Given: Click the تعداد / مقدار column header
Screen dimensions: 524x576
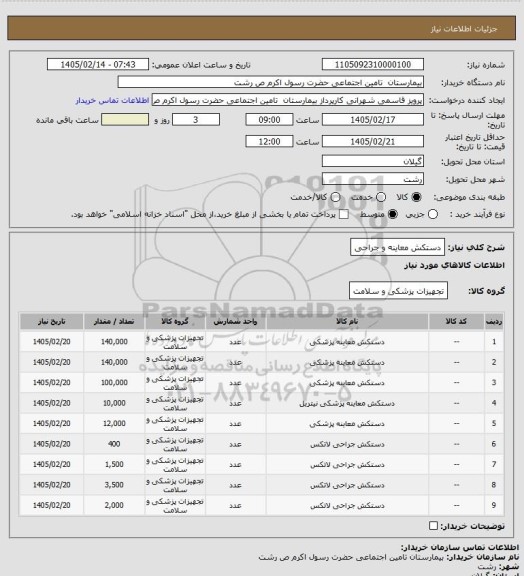Looking at the screenshot, I should 114,321.
